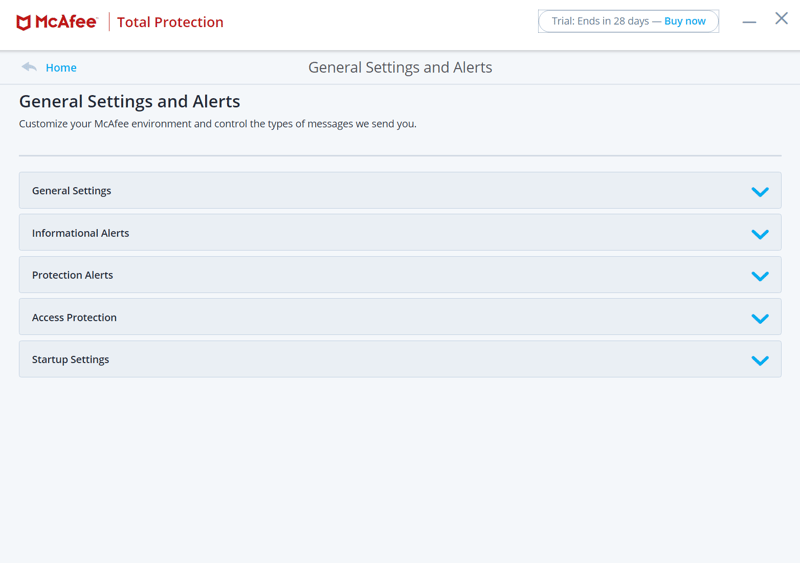Minimize the McAfee window
The image size is (800, 563).
pos(749,22)
